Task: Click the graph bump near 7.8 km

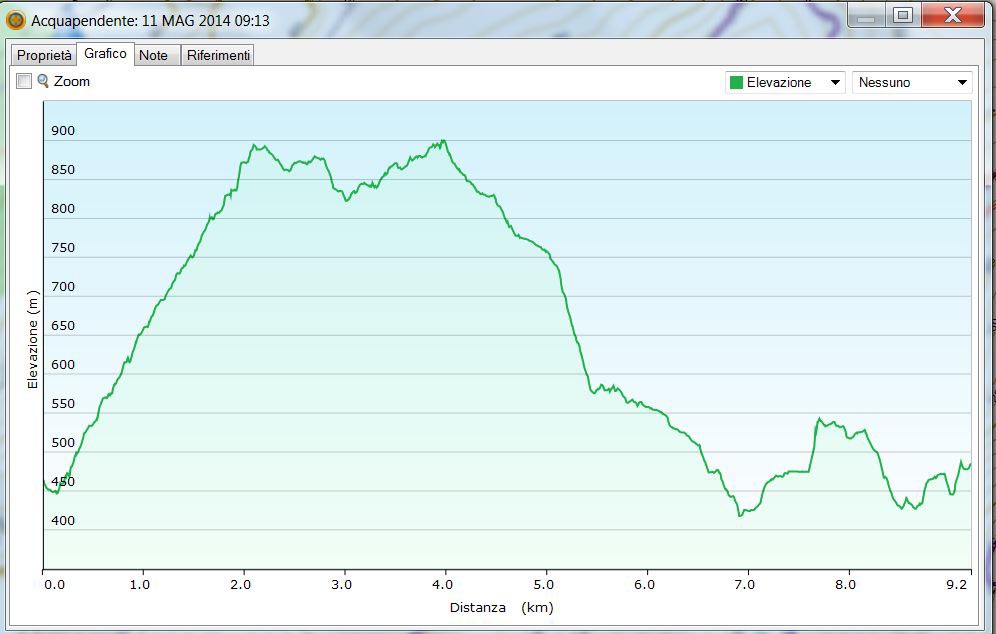Action: coord(819,419)
